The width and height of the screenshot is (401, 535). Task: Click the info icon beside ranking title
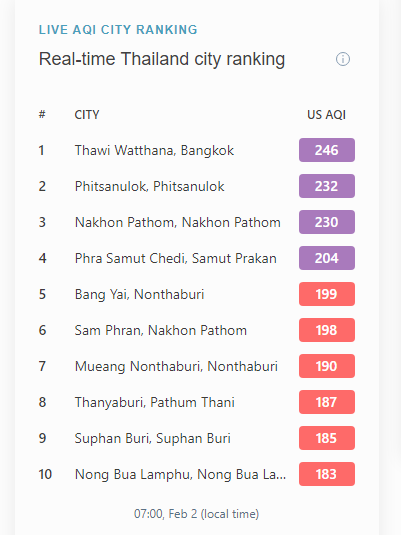(x=343, y=59)
